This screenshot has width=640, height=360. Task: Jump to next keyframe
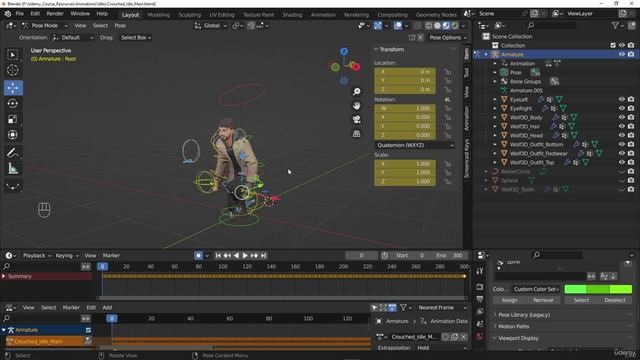point(254,256)
